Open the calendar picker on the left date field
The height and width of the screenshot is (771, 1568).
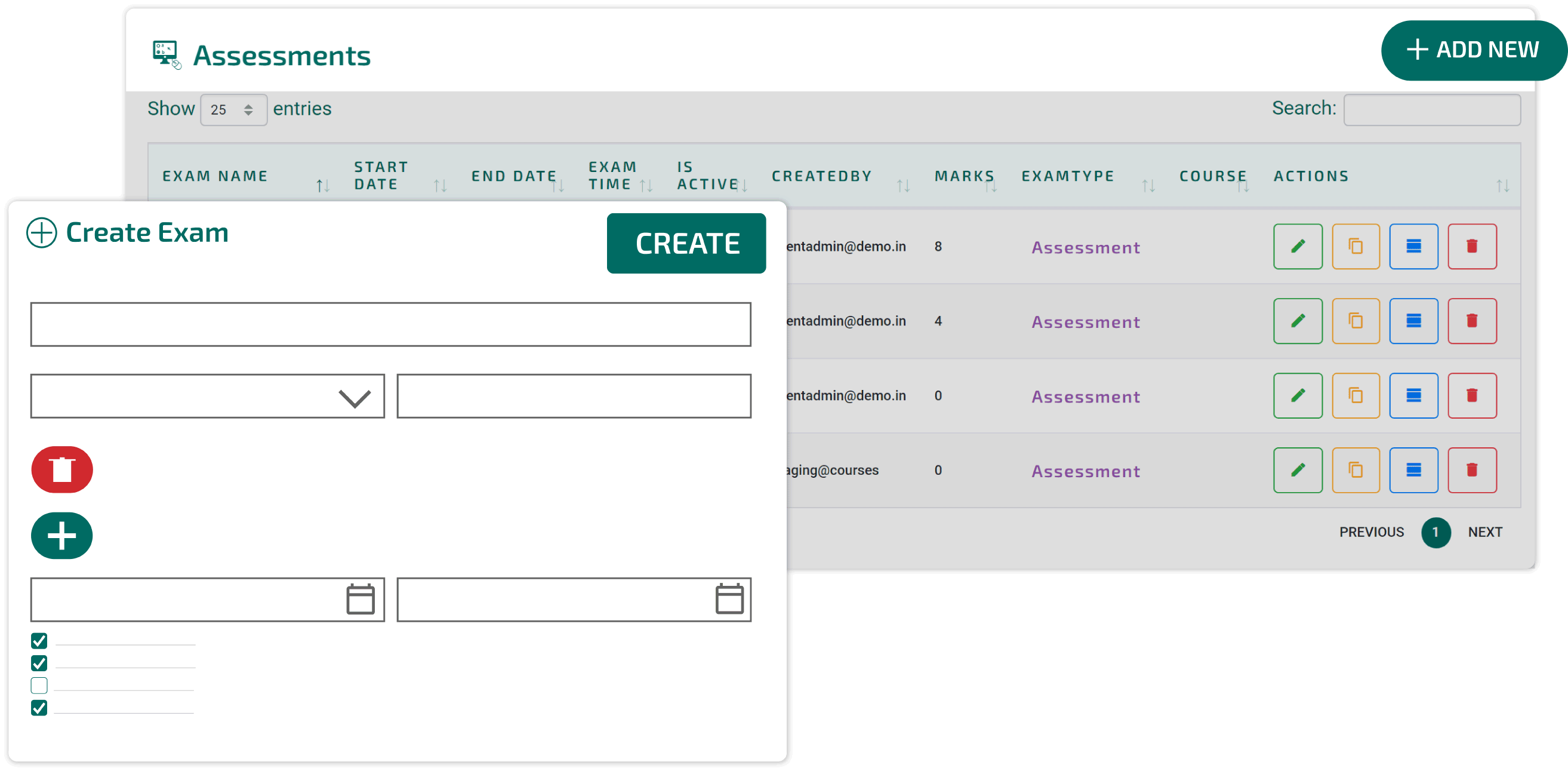(360, 598)
